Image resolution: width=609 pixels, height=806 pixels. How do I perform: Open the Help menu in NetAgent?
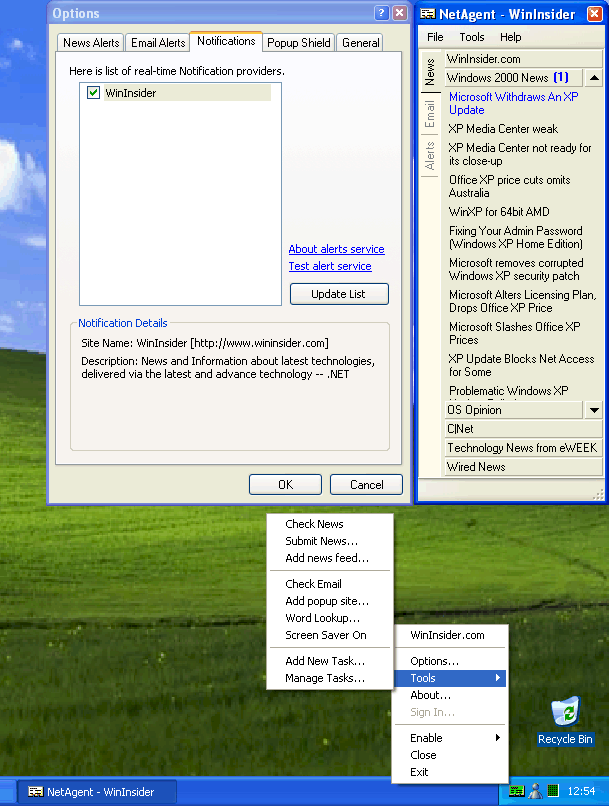[510, 37]
